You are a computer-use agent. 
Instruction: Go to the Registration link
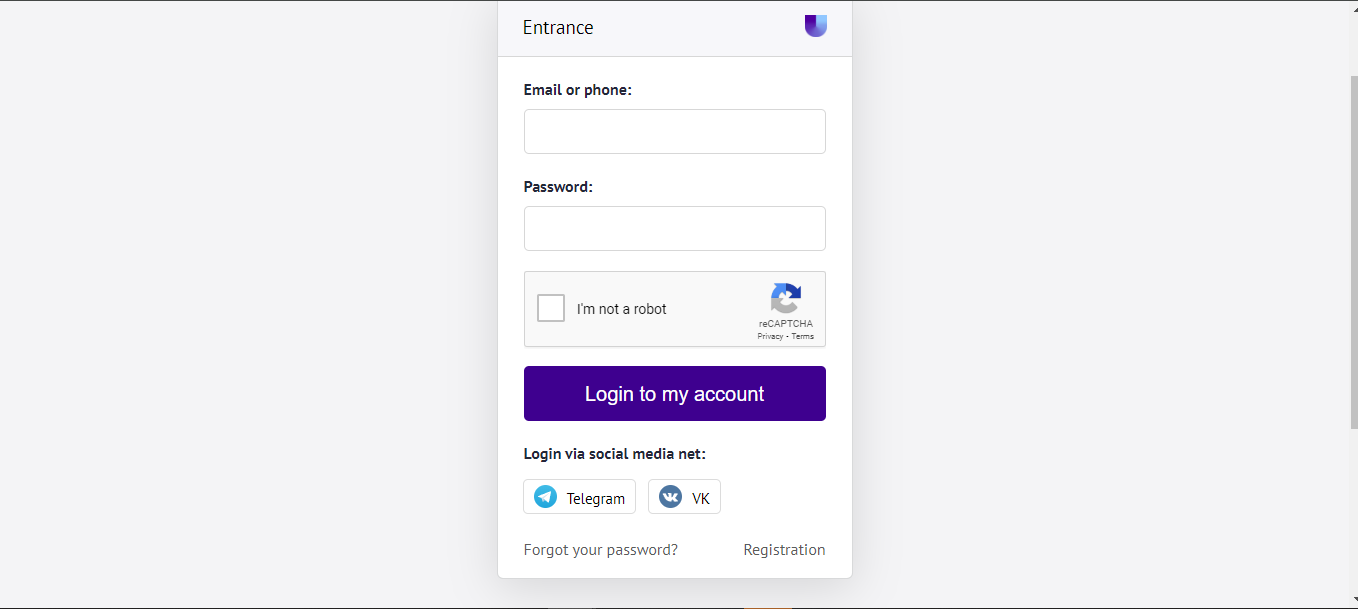(x=784, y=550)
